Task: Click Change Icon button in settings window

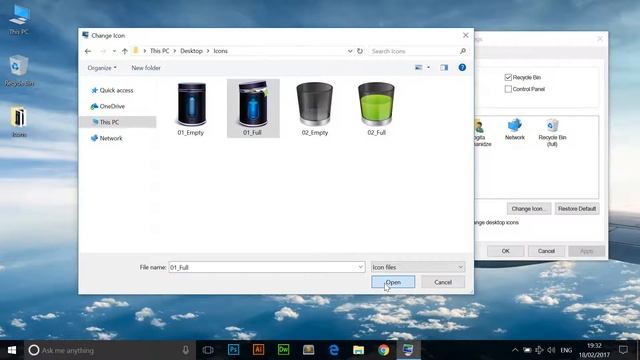Action: pyautogui.click(x=529, y=209)
